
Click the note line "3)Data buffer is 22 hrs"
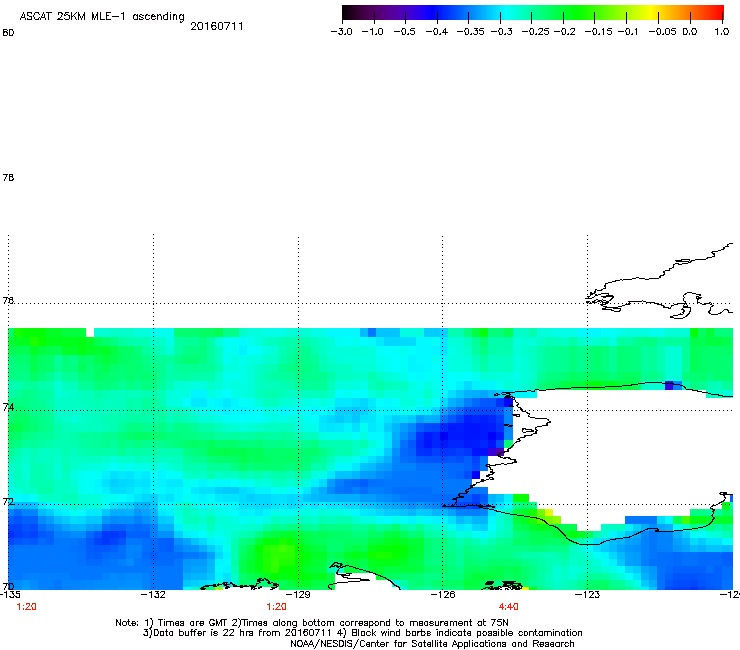tap(362, 633)
